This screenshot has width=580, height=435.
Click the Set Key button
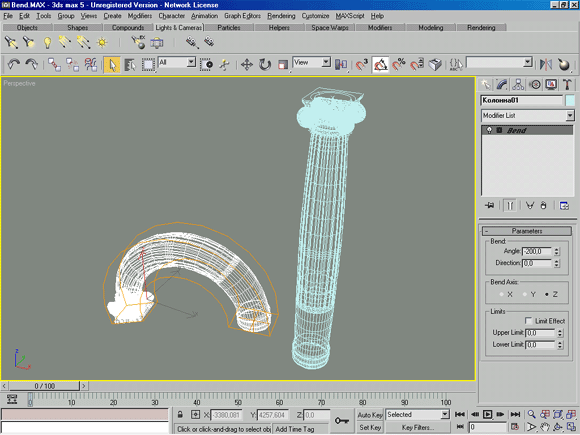(x=370, y=427)
